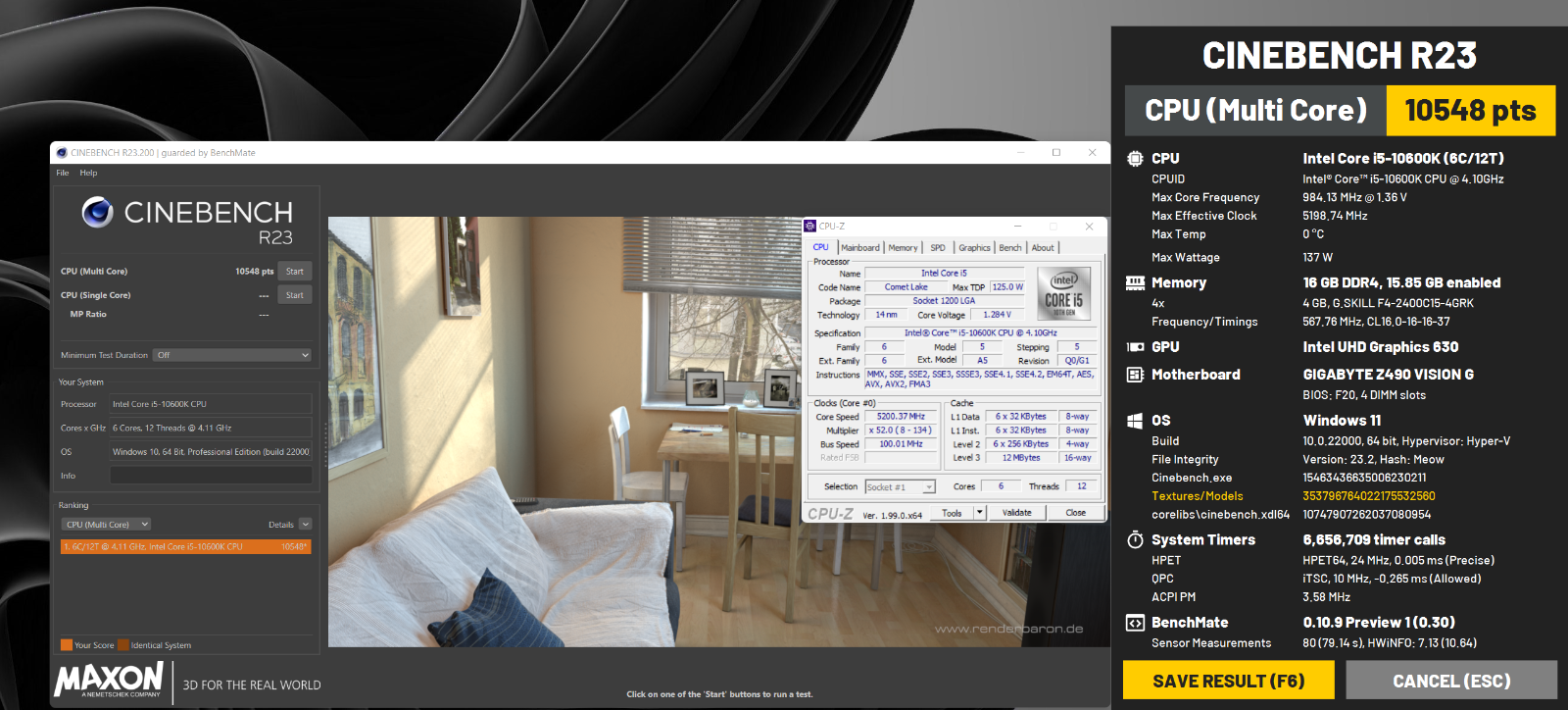Click Max Effective Clock 5198.74 MHz value
Screen dimensions: 1568x710
(1335, 216)
